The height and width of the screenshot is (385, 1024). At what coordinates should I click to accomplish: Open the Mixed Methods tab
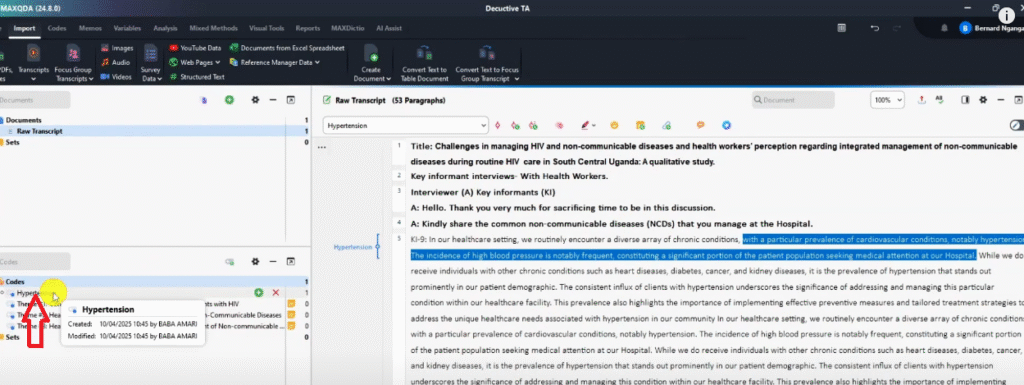pos(214,28)
